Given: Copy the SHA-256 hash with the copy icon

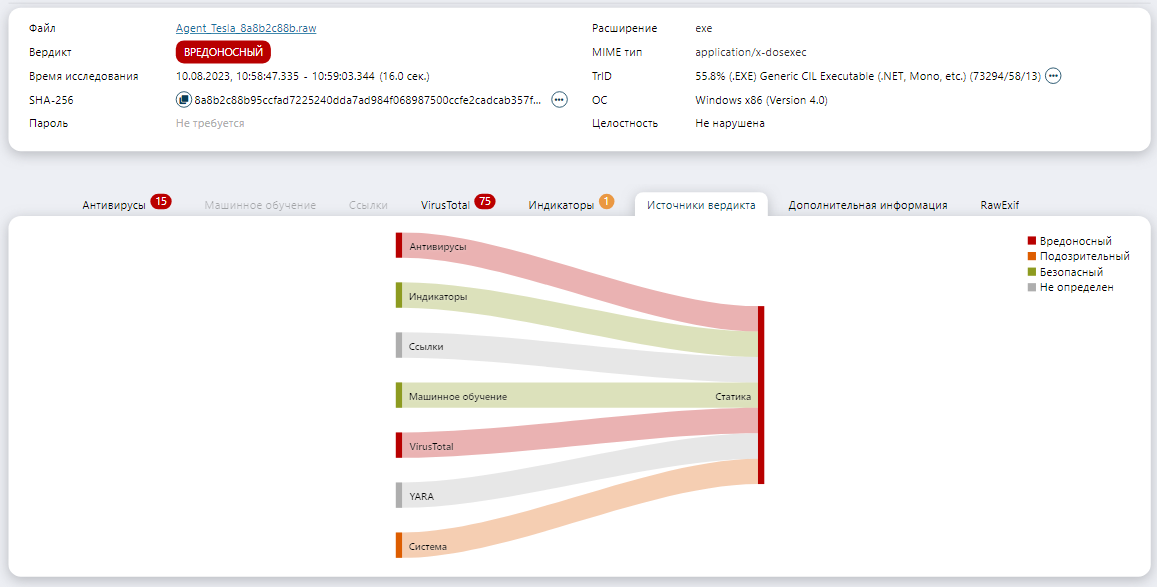Looking at the screenshot, I should [184, 100].
